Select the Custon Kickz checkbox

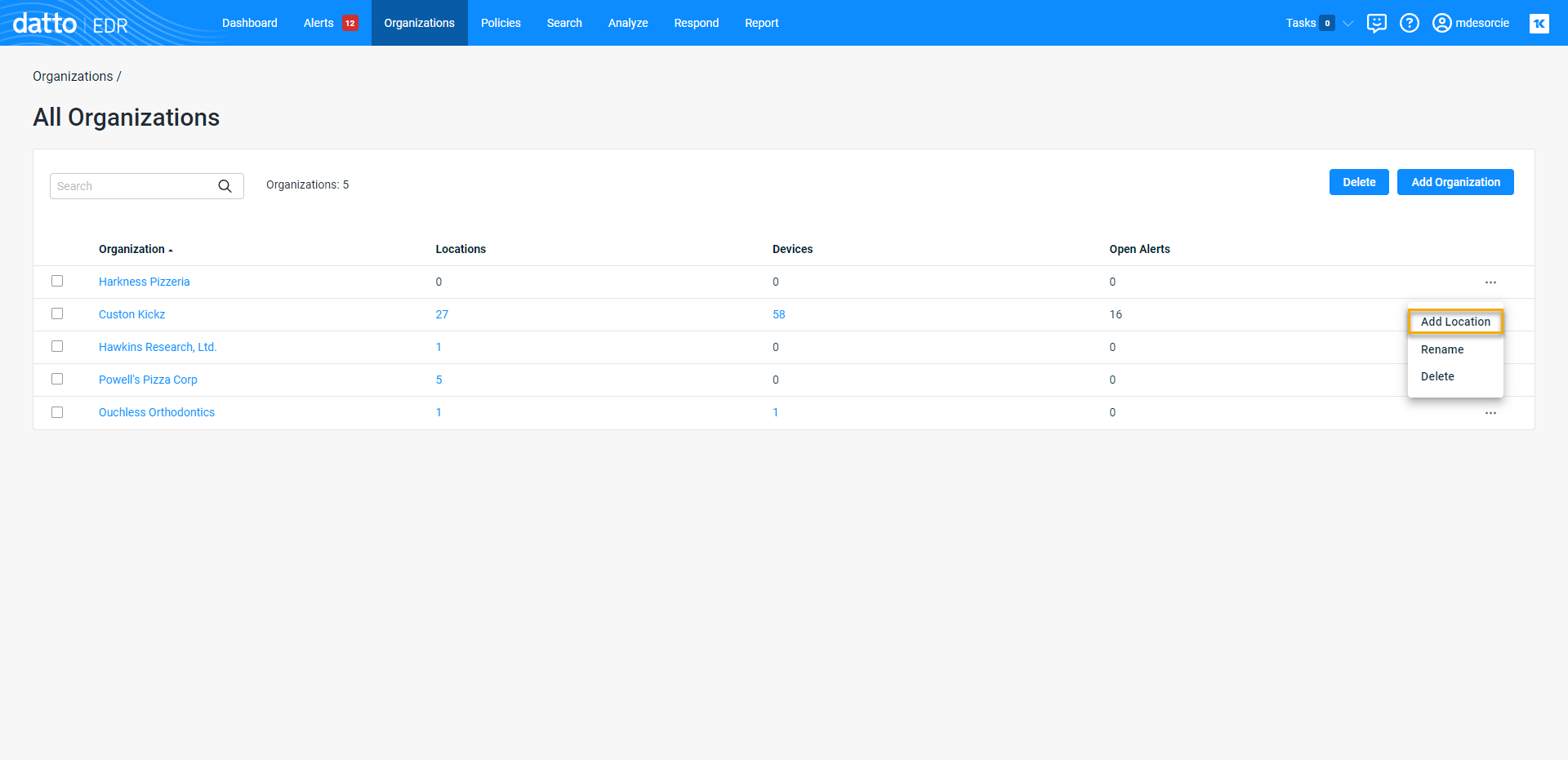pos(57,313)
